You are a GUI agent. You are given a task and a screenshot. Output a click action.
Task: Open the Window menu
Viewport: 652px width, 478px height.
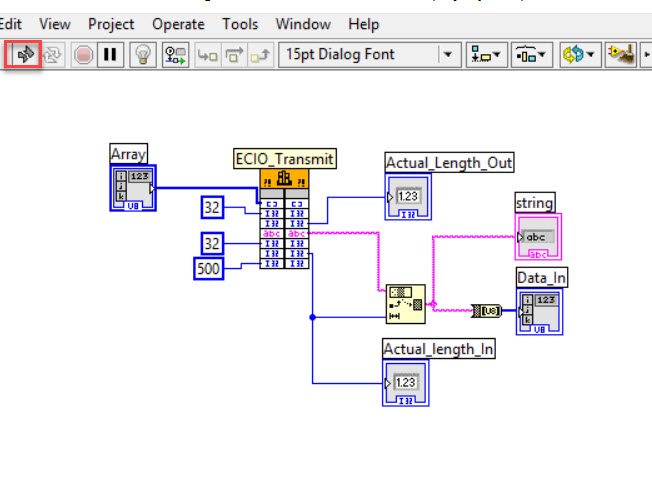pos(303,24)
